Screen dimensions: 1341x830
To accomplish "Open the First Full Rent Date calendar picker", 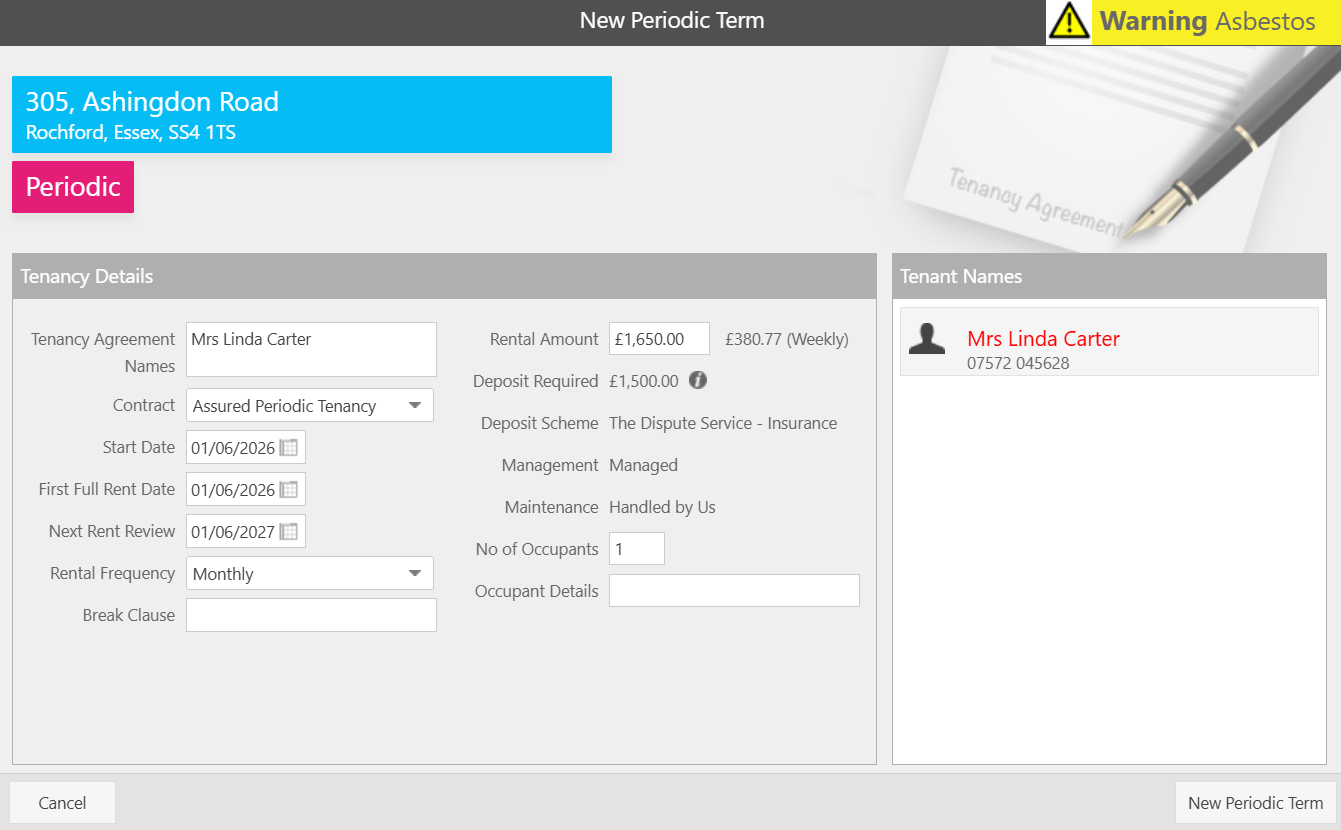I will 289,490.
